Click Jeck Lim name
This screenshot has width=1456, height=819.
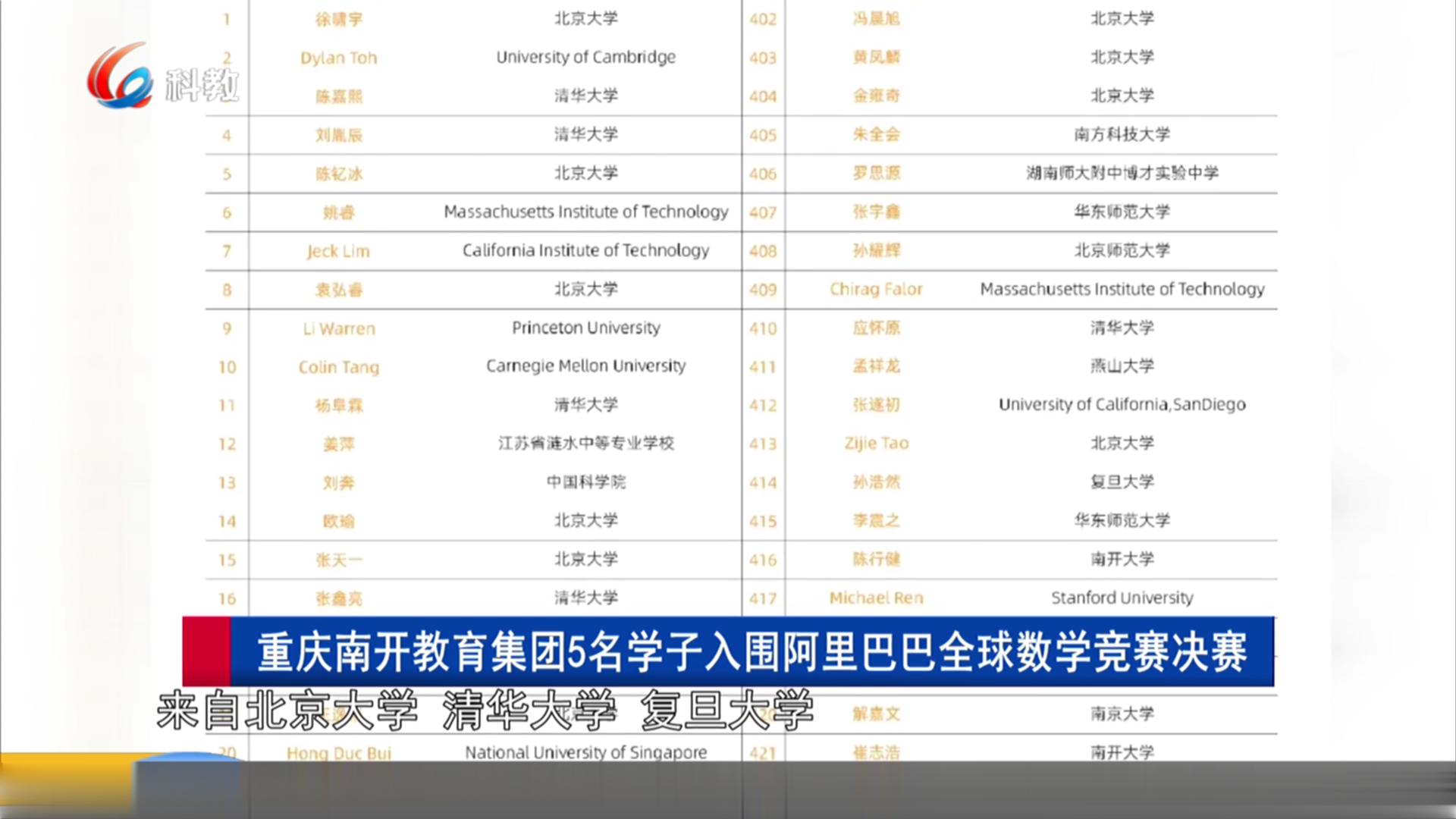pos(338,251)
